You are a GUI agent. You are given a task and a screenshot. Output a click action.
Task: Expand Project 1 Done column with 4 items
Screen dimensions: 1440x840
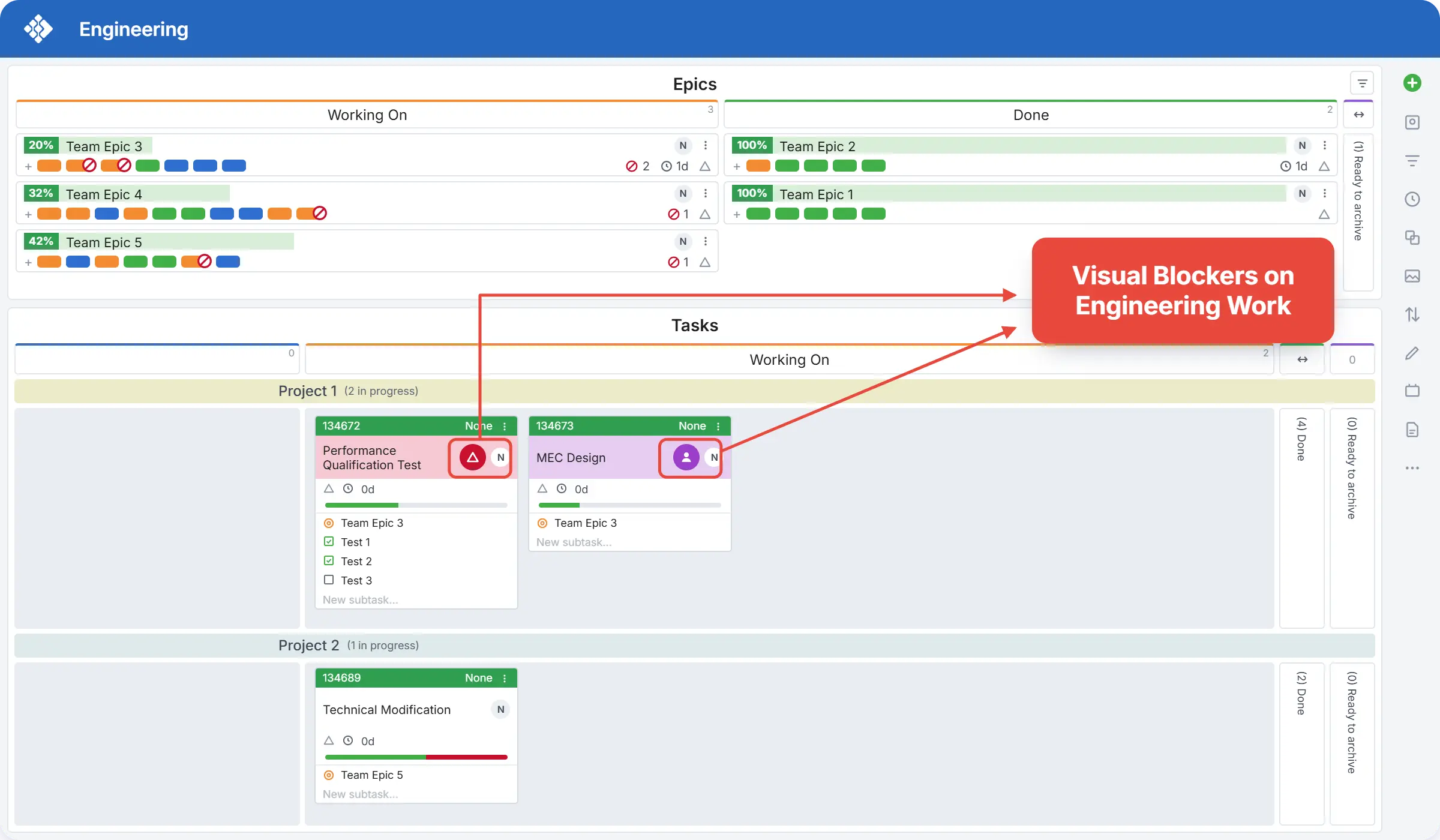coord(1301,518)
